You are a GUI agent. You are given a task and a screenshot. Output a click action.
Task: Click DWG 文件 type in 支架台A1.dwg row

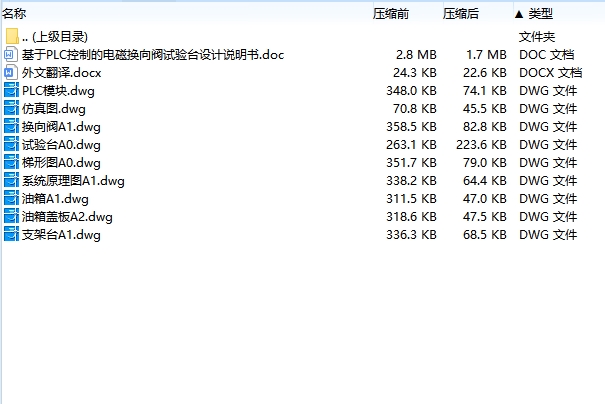548,235
